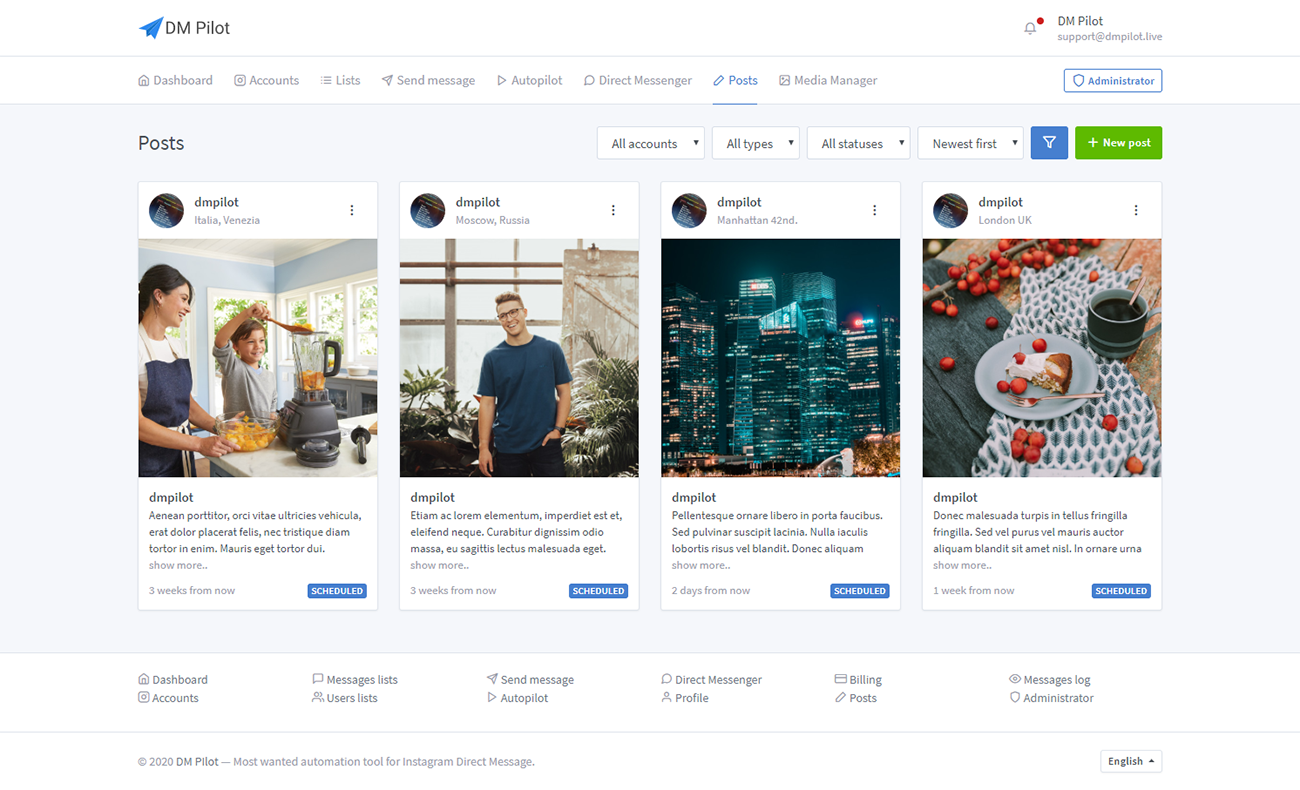Expand the All statuses filter dropdown
The width and height of the screenshot is (1300, 790).
click(x=859, y=143)
